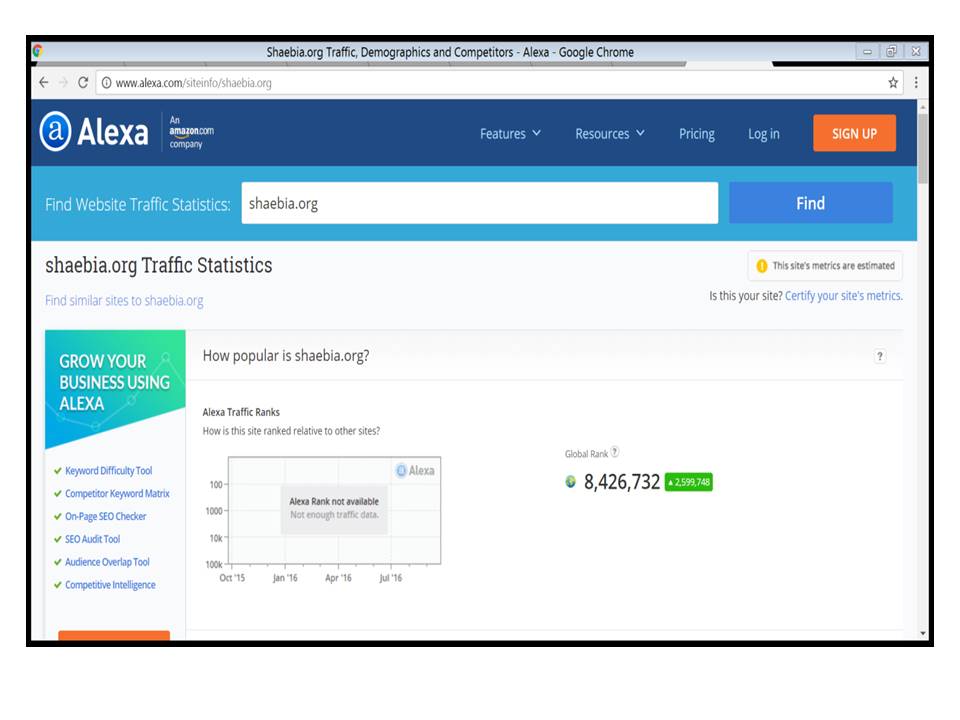View site info icon in address bar

[x=106, y=83]
